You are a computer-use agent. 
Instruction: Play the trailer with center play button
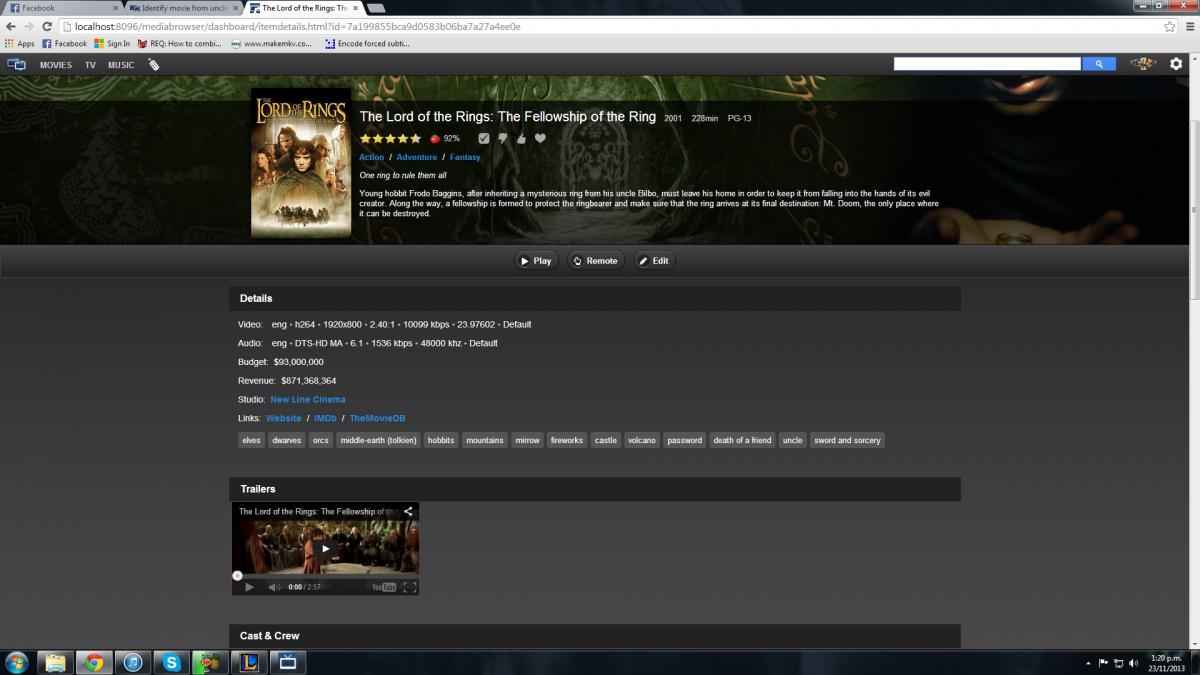pos(325,548)
